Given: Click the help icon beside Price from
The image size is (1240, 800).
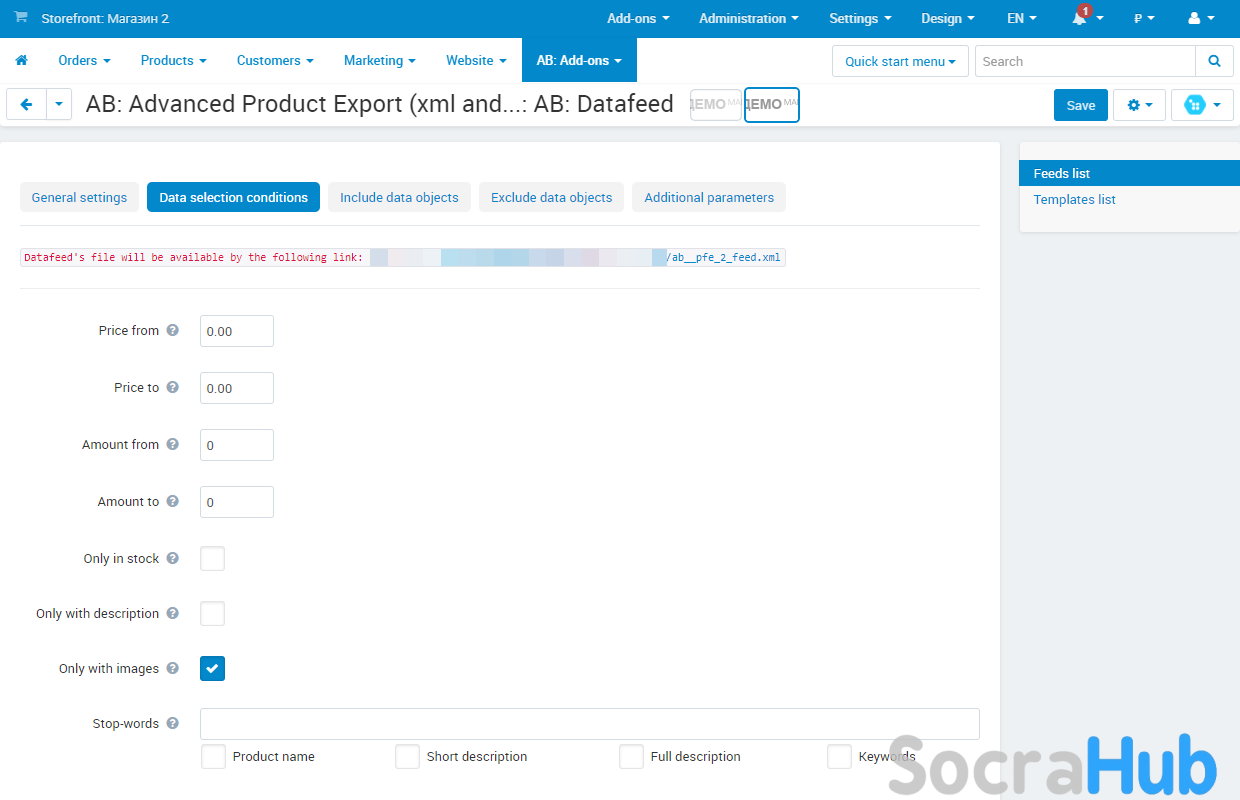Looking at the screenshot, I should tap(172, 330).
